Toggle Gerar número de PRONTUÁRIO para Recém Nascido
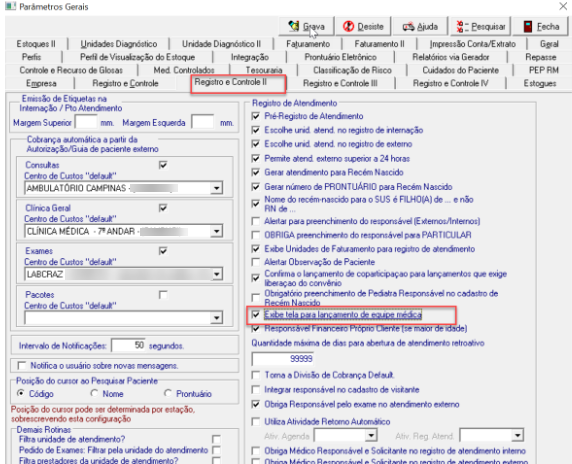The image size is (572, 464). click(256, 187)
